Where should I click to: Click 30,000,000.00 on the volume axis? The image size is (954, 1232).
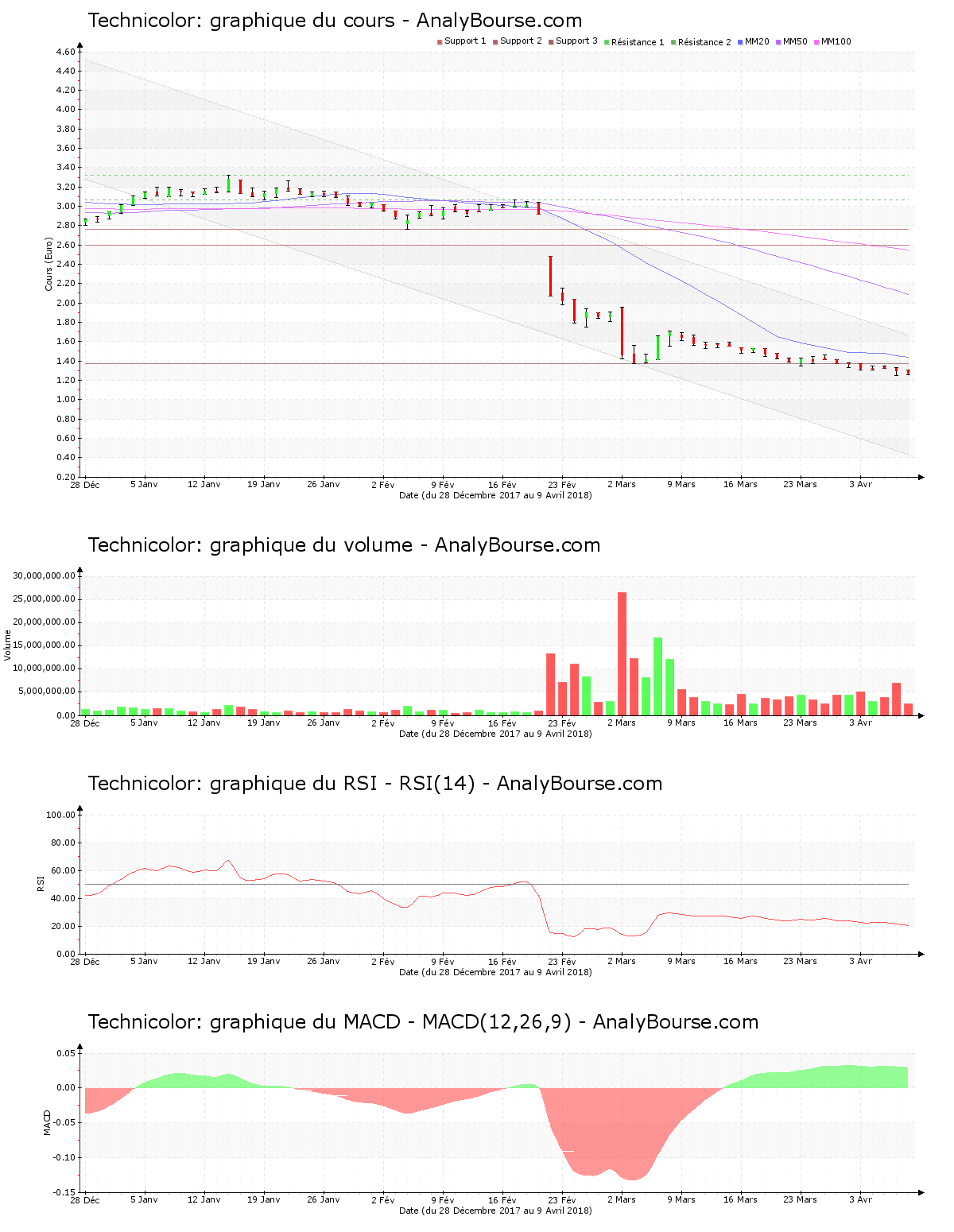45,575
